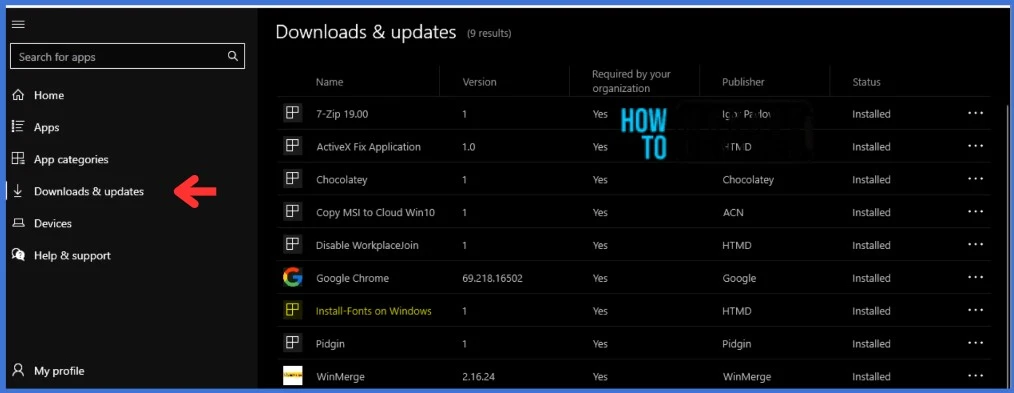Open the ActiveX Fix Application entry
This screenshot has width=1014, height=393.
[x=368, y=147]
